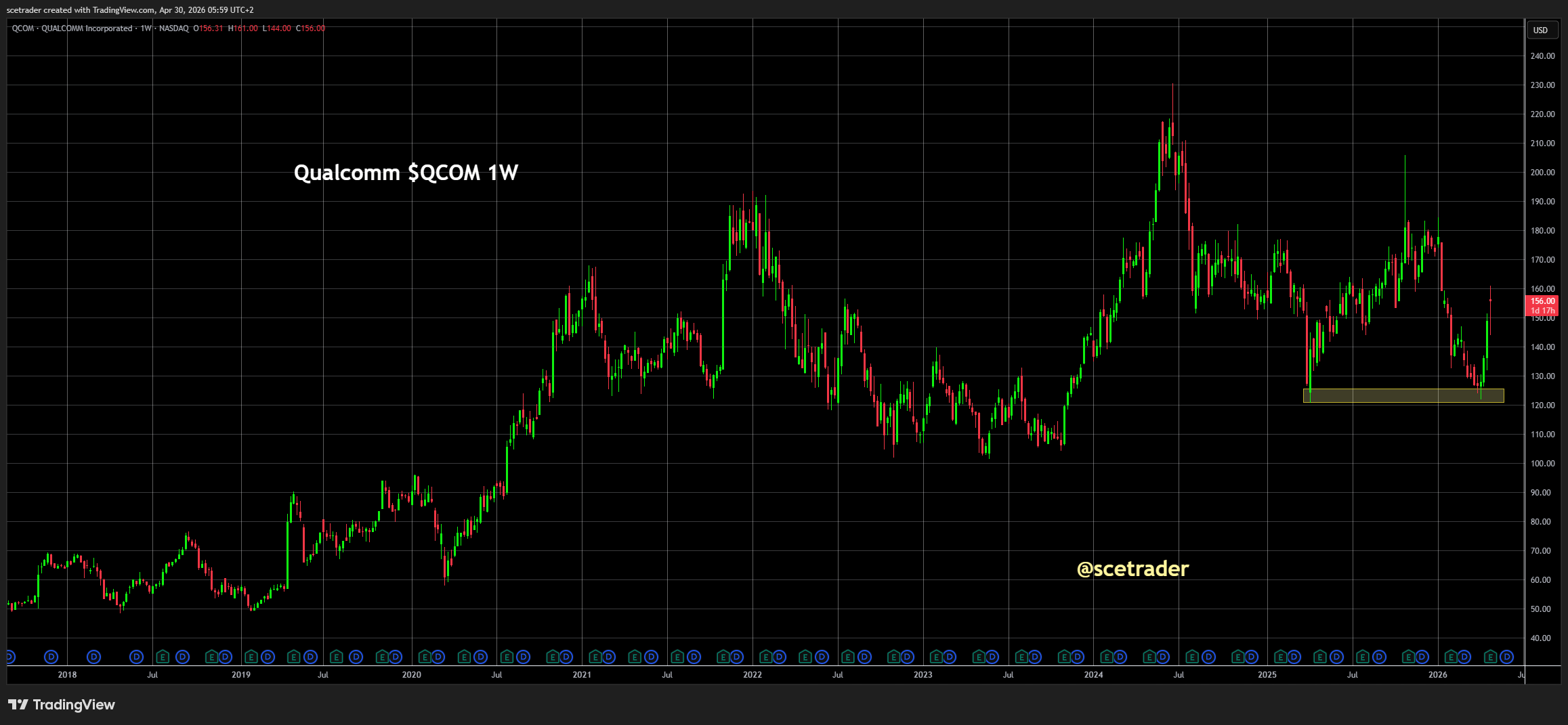
Task: Click the TradingView logo in the footer
Action: (62, 705)
